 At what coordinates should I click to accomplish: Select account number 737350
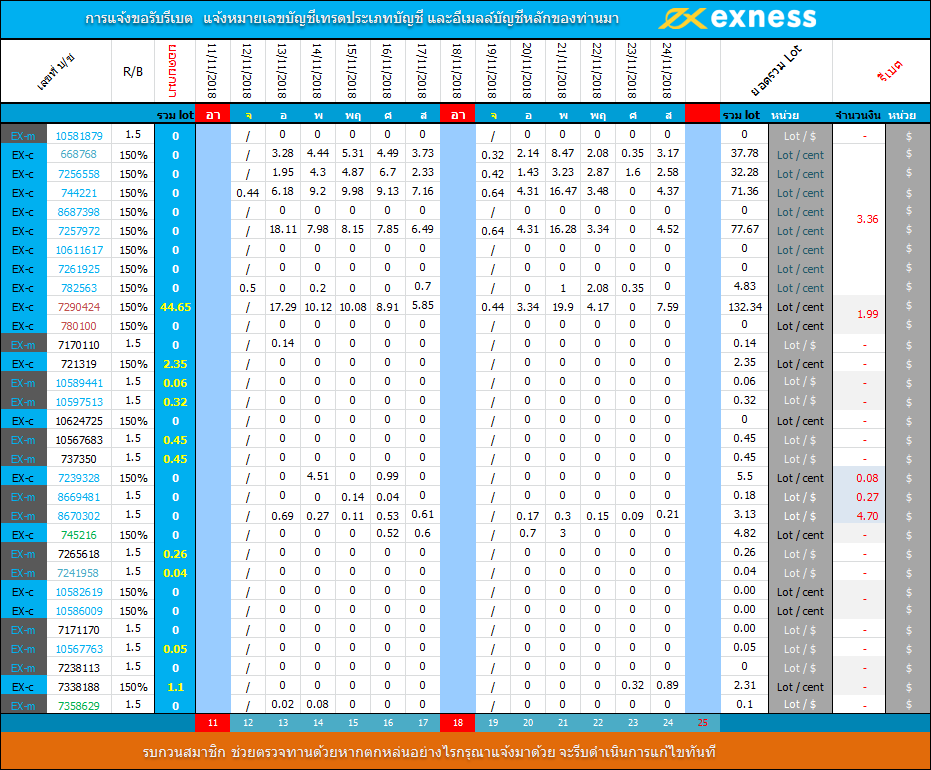coord(78,459)
